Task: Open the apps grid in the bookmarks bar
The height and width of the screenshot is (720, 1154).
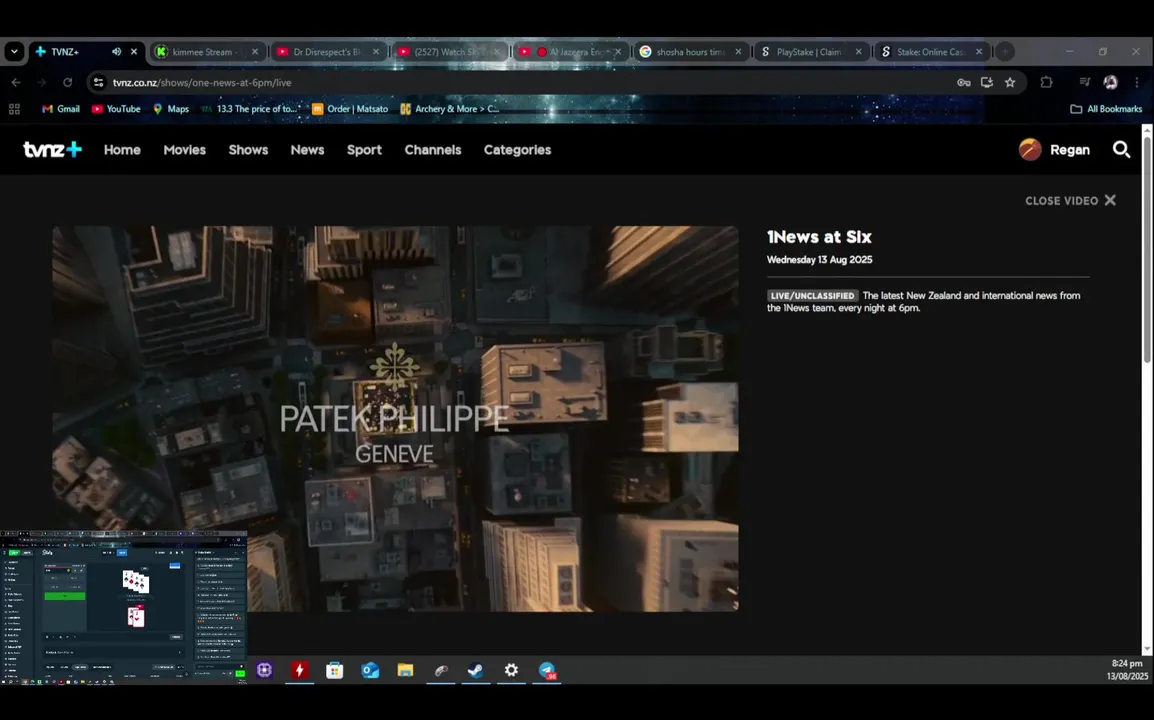Action: coord(14,109)
